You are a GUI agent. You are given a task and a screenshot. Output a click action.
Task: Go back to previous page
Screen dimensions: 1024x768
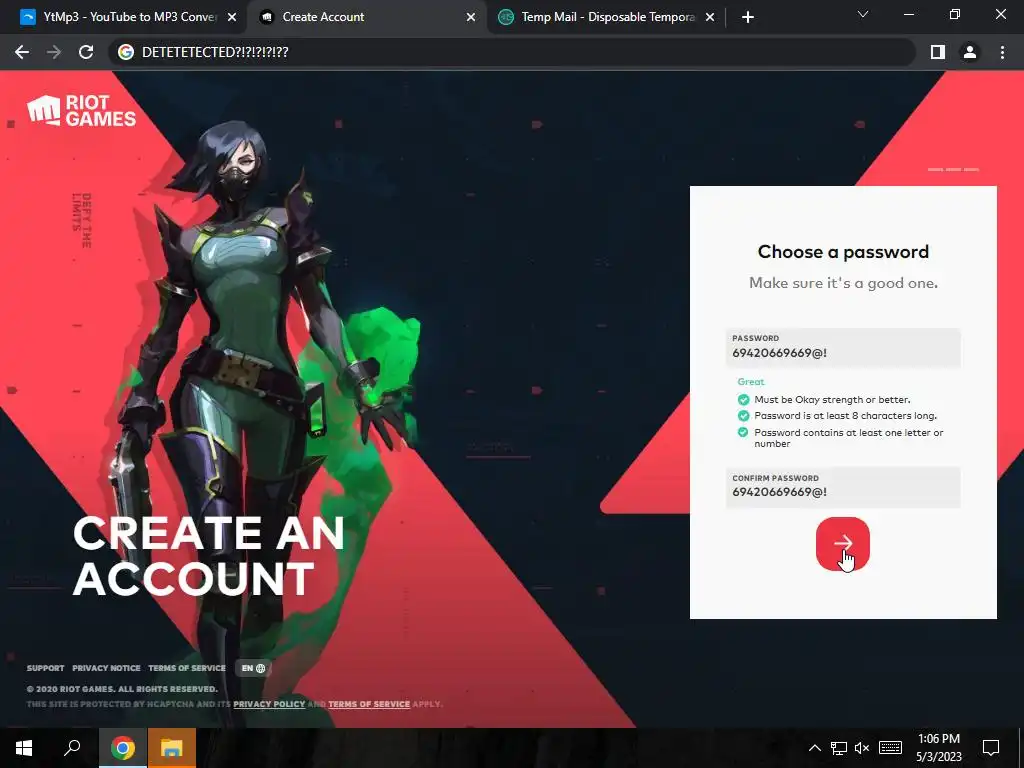[x=22, y=52]
